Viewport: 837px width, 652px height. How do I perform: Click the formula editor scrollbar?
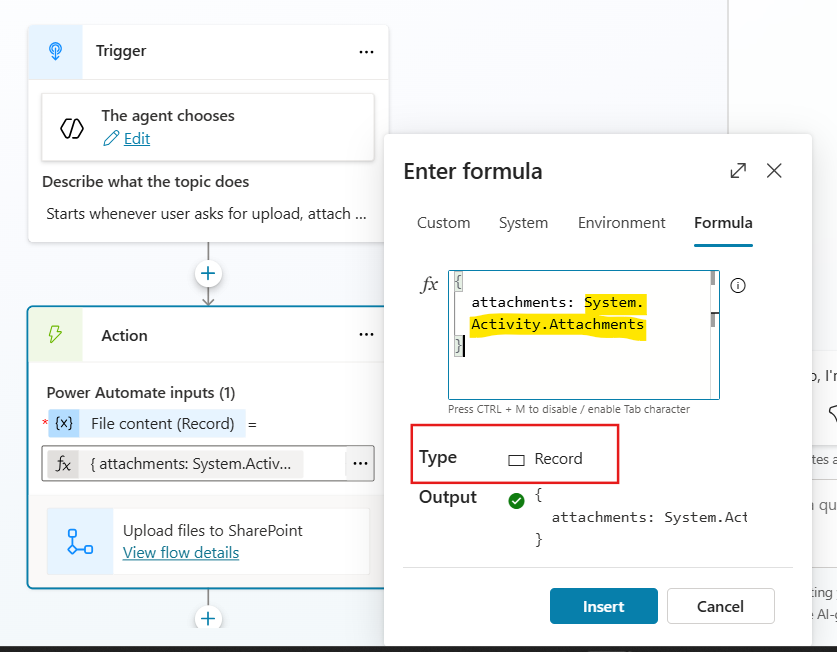pyautogui.click(x=711, y=300)
